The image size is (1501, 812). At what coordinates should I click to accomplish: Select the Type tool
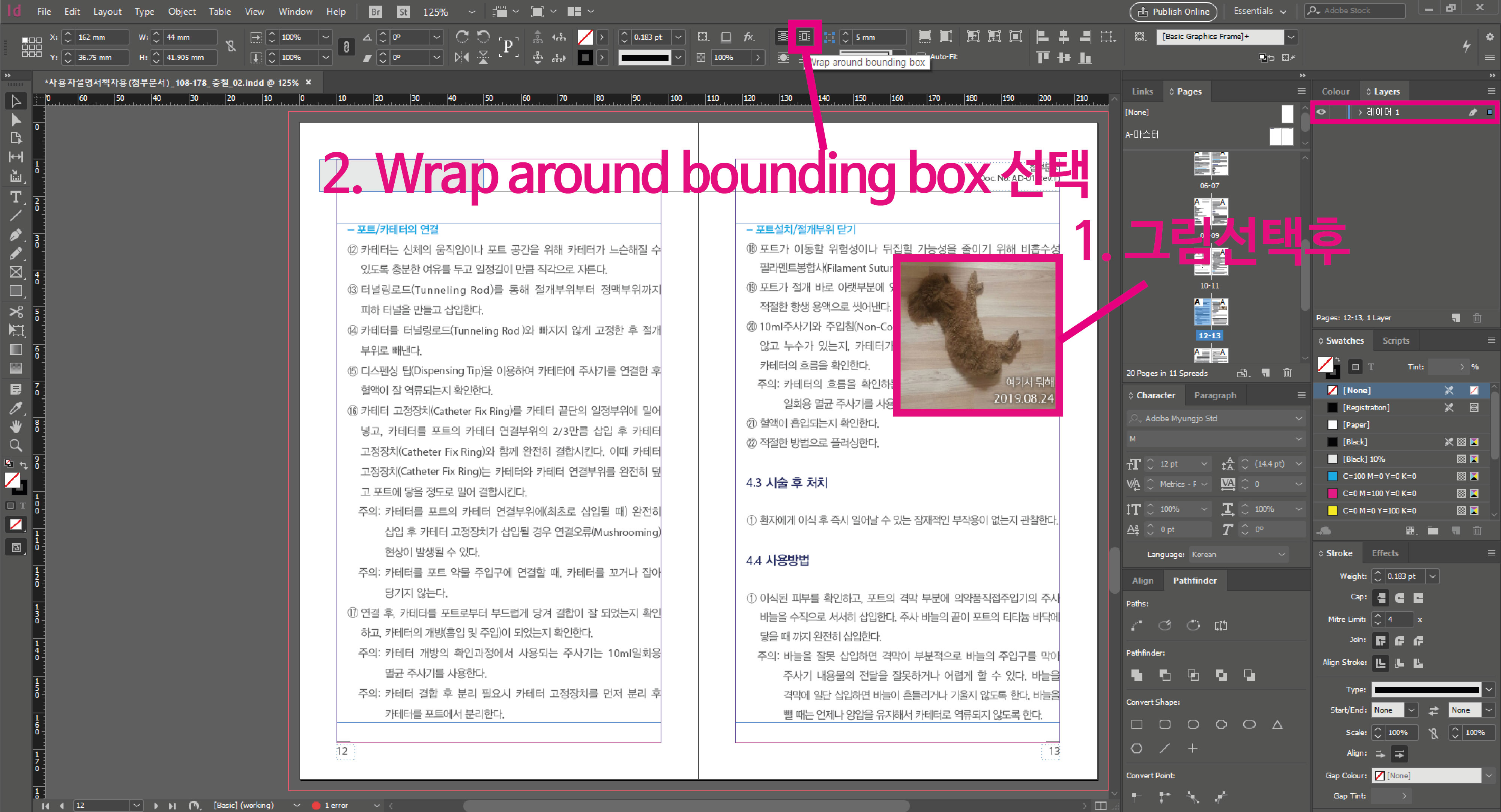(16, 197)
